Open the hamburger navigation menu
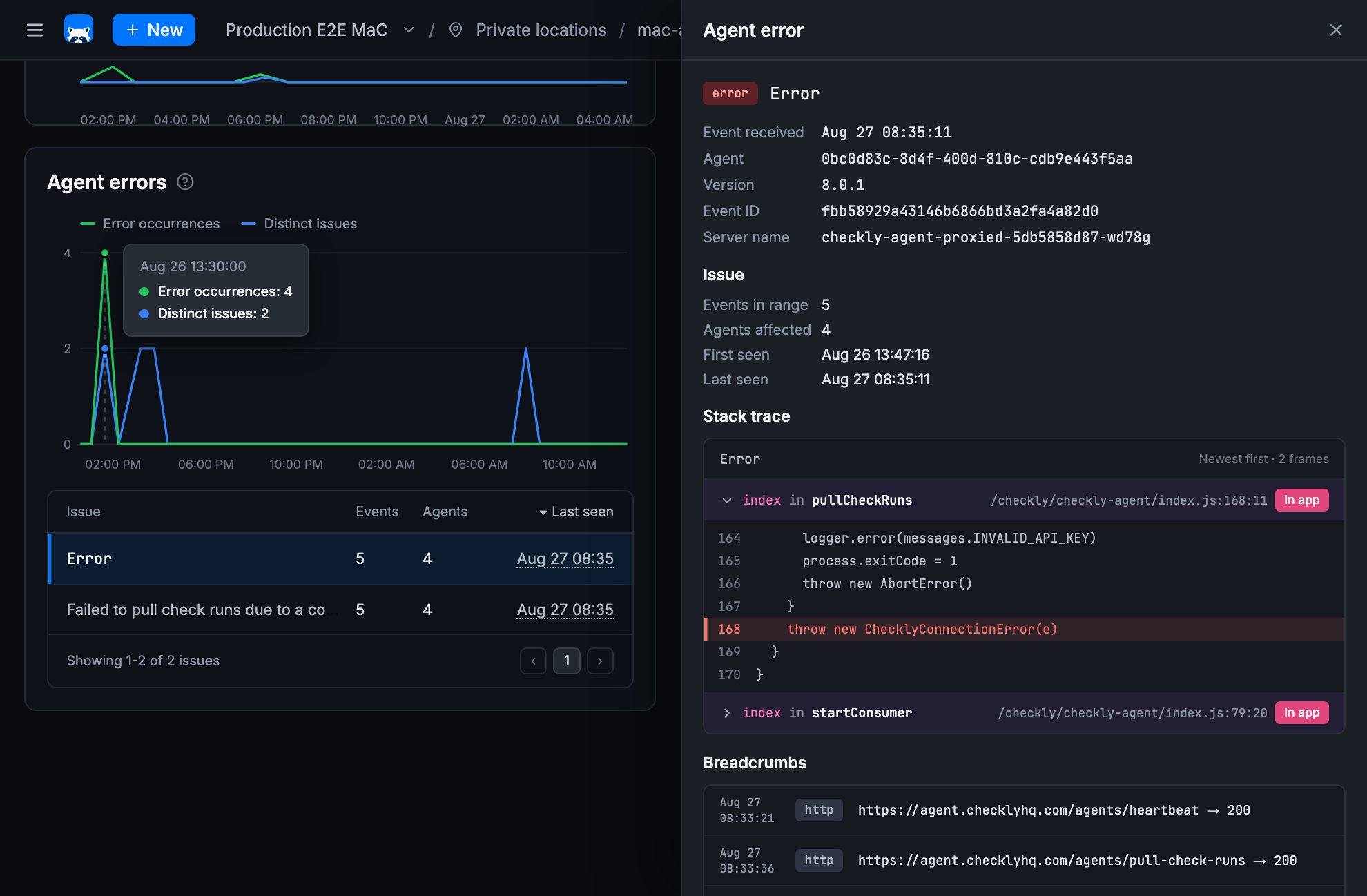Image resolution: width=1367 pixels, height=896 pixels. pos(35,30)
